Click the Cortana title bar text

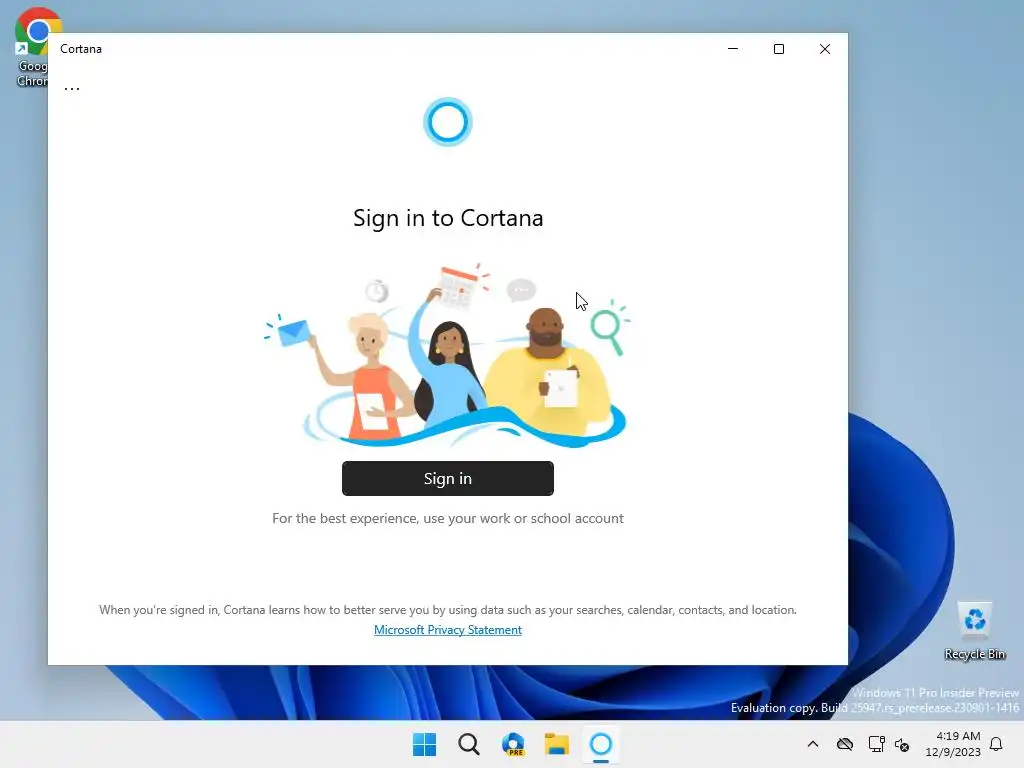click(81, 49)
